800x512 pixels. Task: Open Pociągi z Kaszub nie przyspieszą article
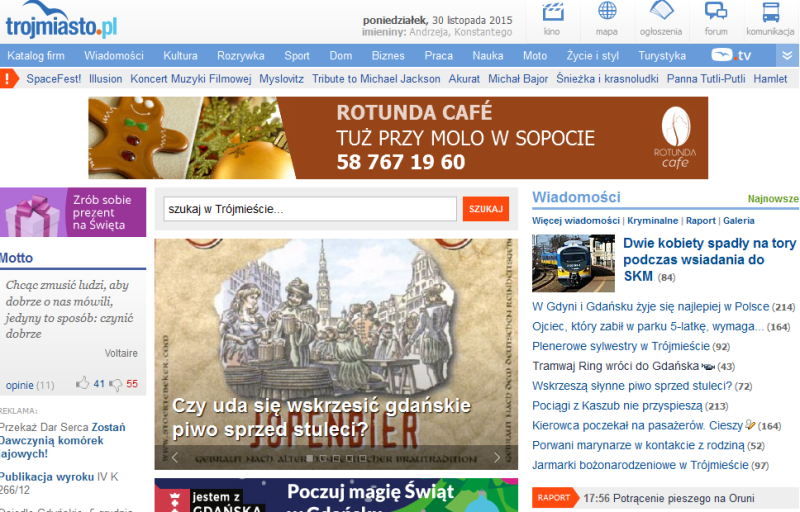(617, 406)
